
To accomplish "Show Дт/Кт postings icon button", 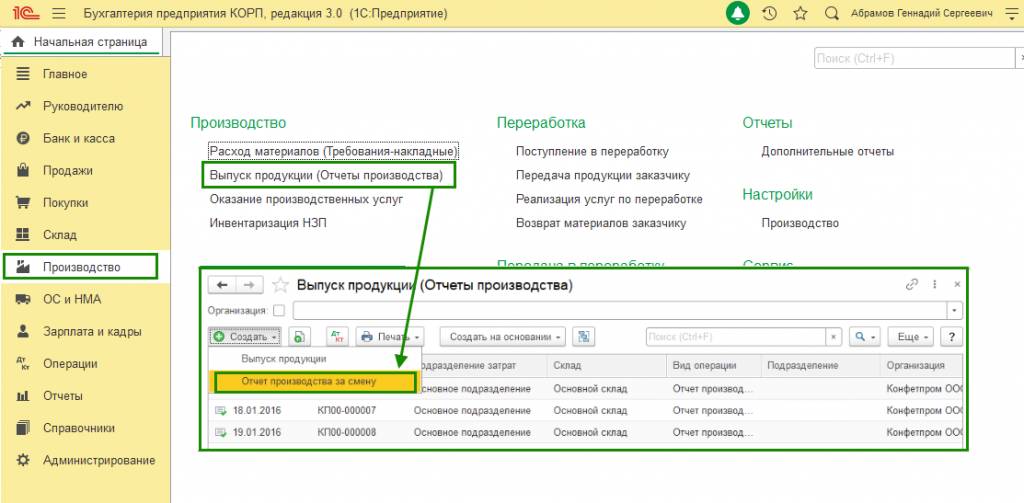I will (x=338, y=337).
